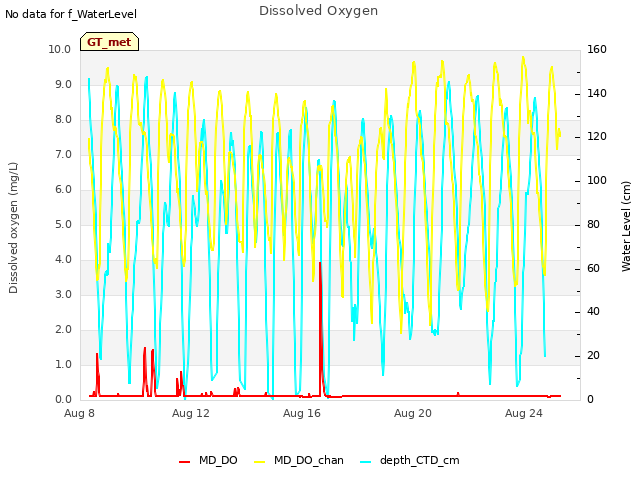Screen dimensions: 640x480
Task: Toggle the MD_DO legend entry
Action: (x=208, y=460)
